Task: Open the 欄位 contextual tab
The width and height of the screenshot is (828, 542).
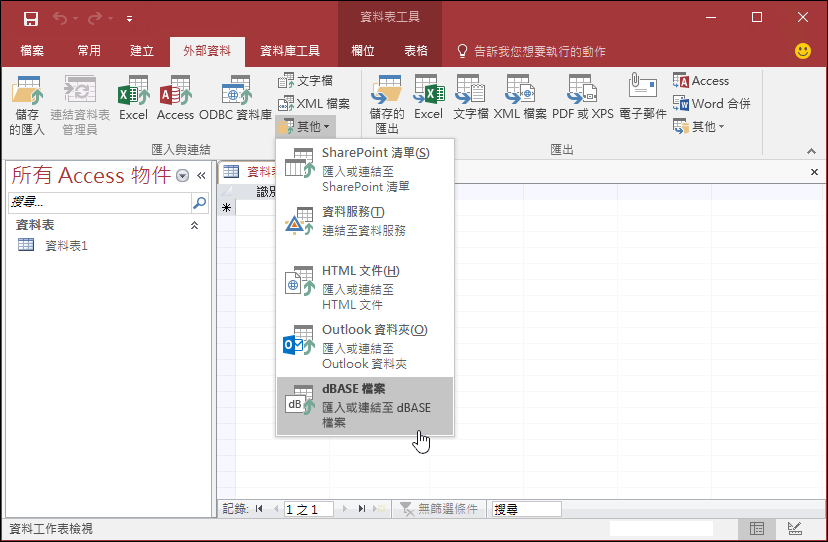Action: pyautogui.click(x=363, y=51)
